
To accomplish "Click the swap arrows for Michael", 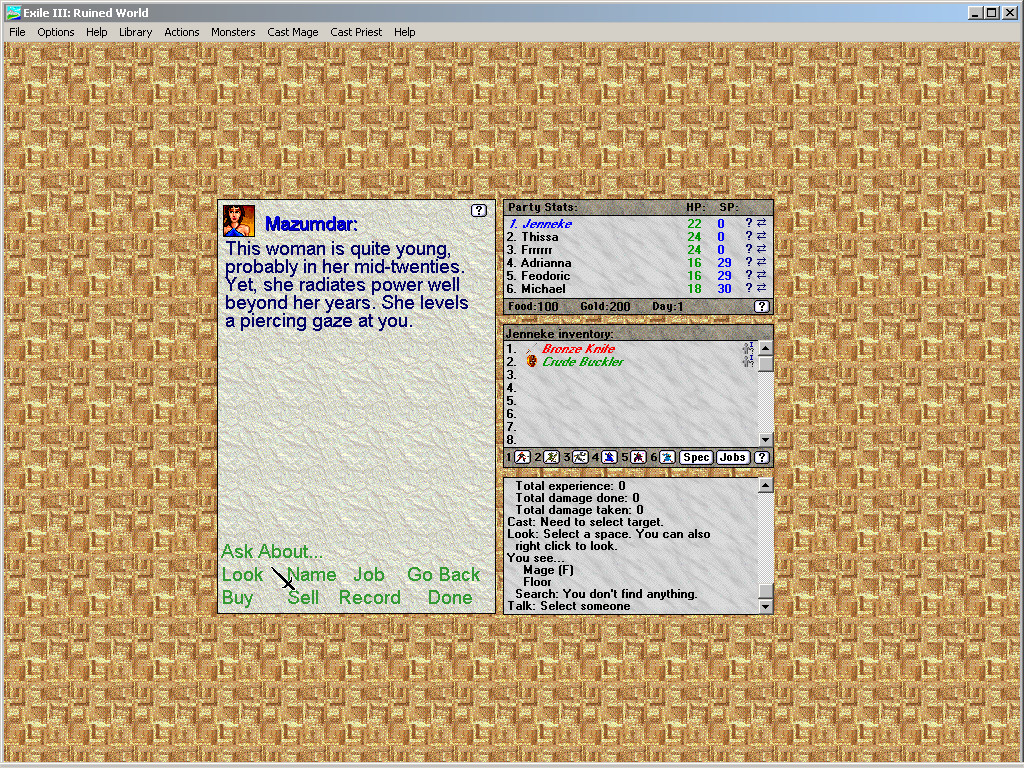I will (761, 289).
